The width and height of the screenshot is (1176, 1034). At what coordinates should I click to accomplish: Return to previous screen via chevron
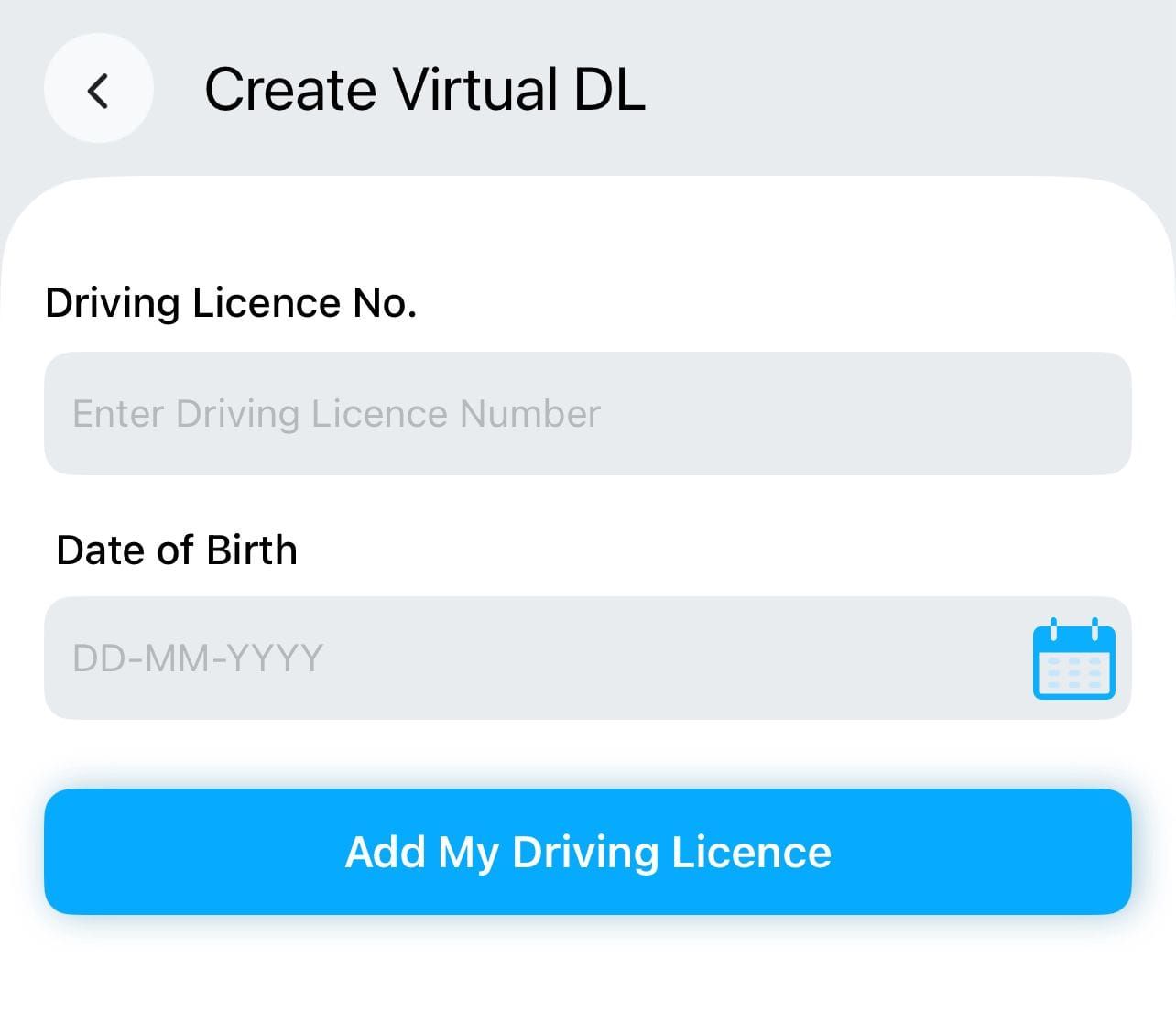(x=98, y=90)
